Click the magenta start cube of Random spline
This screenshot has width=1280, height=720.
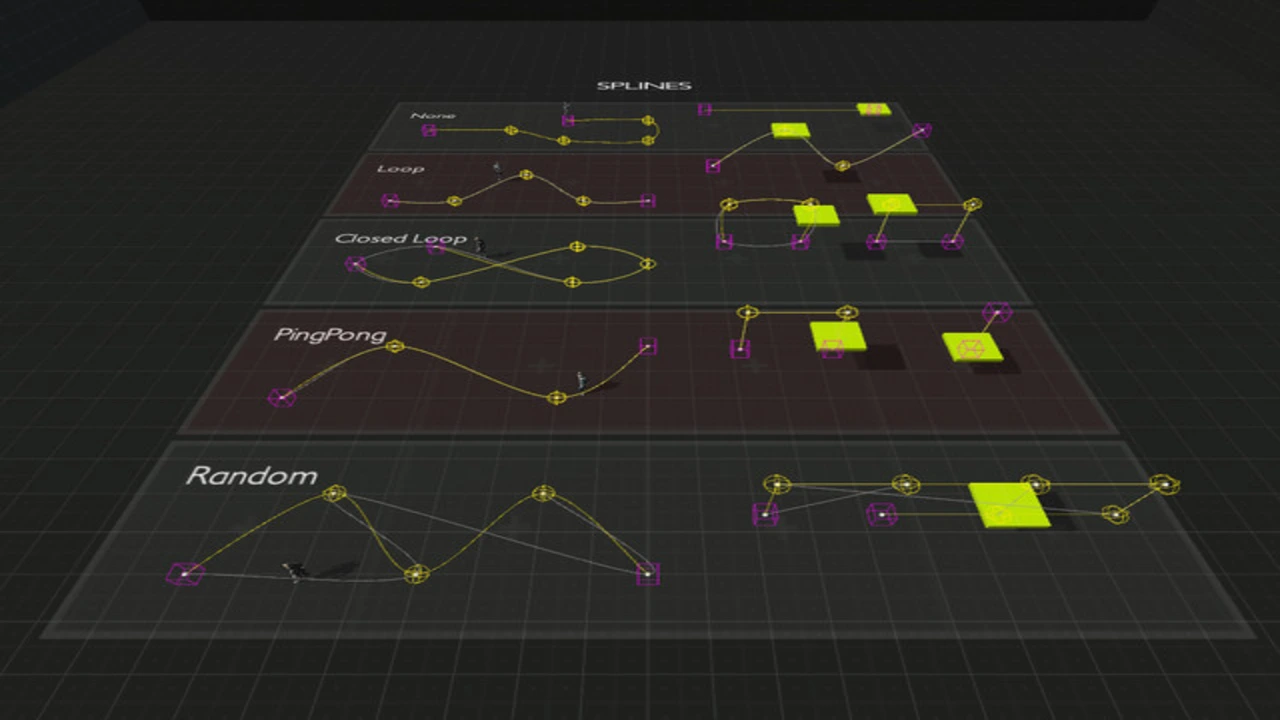[184, 574]
